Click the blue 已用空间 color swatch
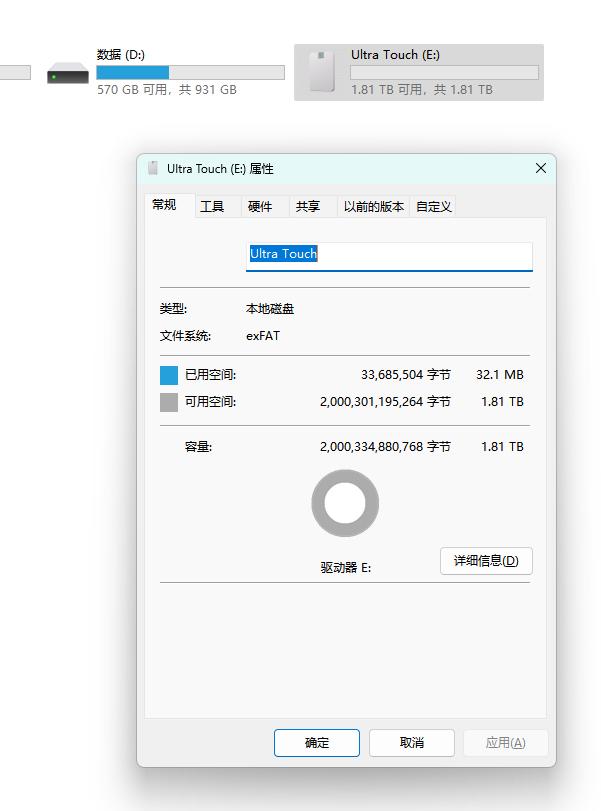Screen dimensions: 601x811 pyautogui.click(x=169, y=375)
